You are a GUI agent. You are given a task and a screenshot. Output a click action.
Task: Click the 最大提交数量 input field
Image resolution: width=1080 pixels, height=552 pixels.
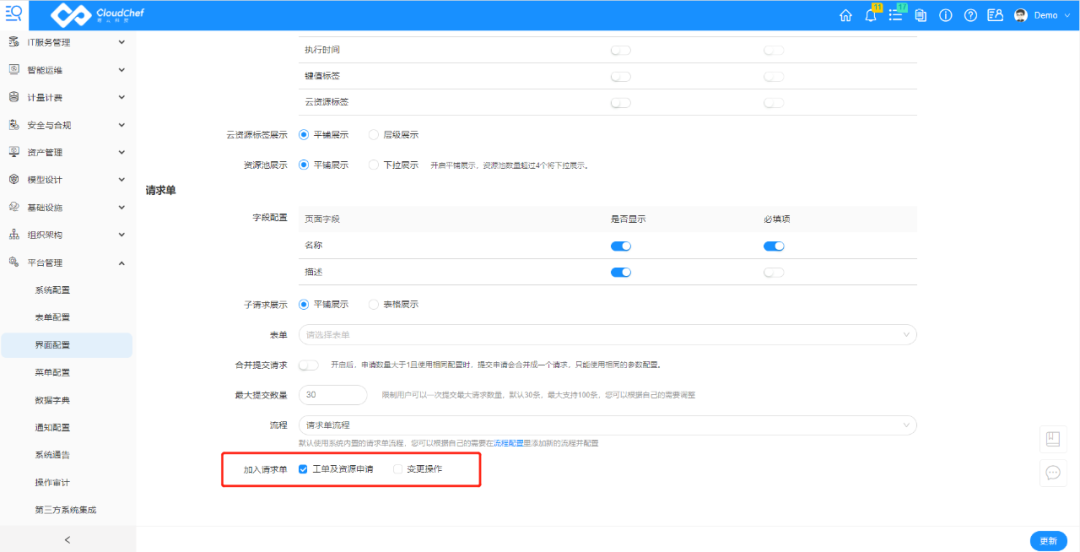pos(333,395)
